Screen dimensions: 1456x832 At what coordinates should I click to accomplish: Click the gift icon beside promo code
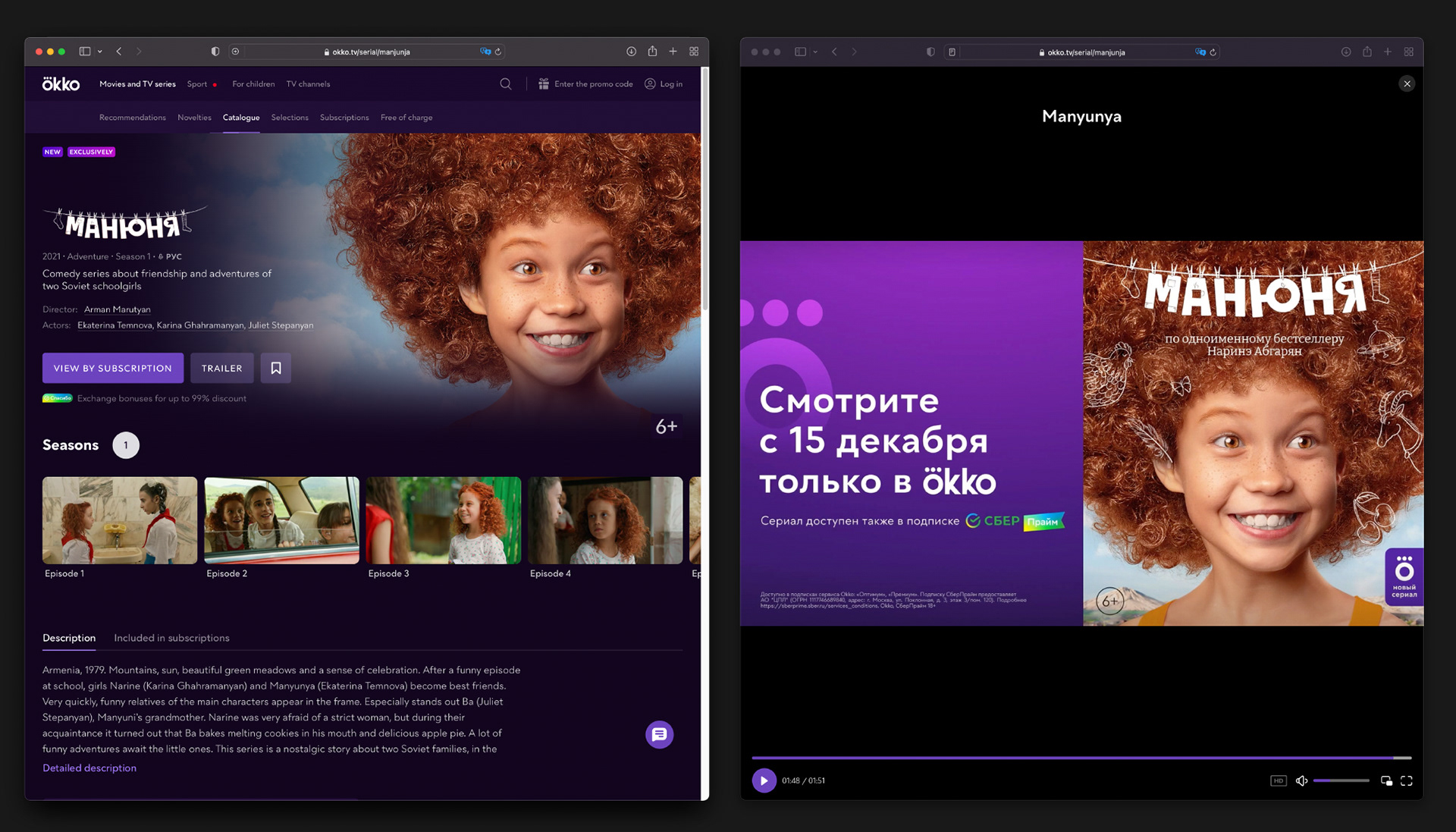pos(544,83)
